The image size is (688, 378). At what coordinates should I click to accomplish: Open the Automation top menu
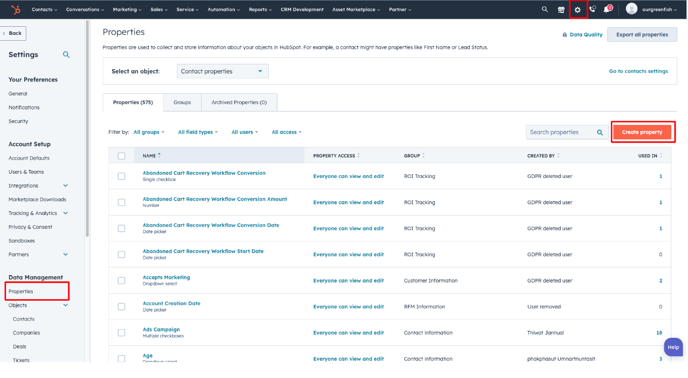click(223, 9)
